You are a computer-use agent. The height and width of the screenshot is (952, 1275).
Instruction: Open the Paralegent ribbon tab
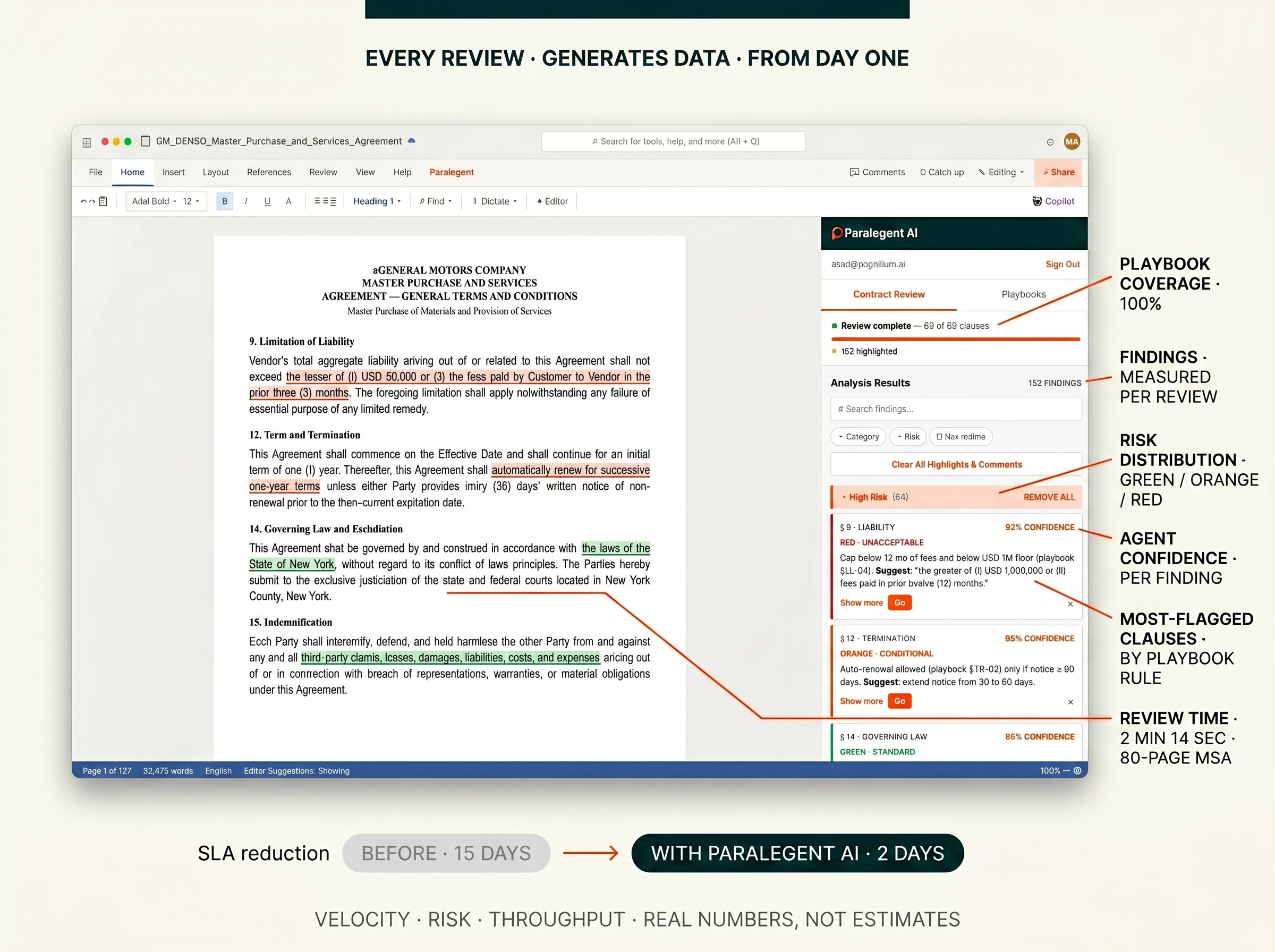452,172
